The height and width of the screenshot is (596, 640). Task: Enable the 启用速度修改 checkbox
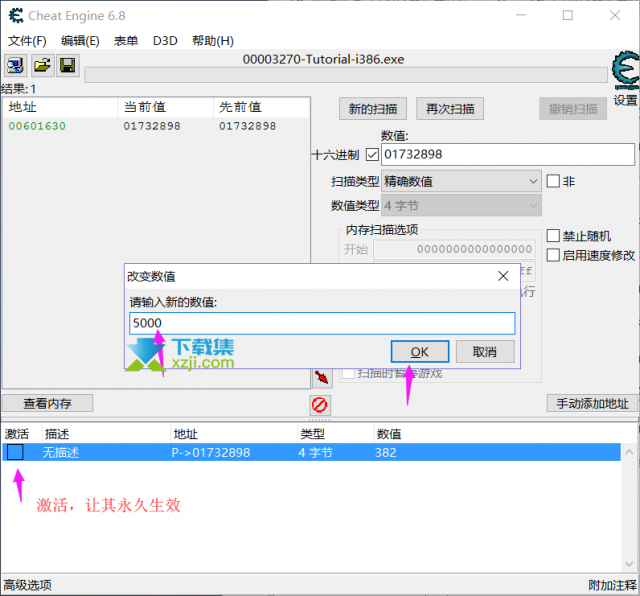coord(553,255)
